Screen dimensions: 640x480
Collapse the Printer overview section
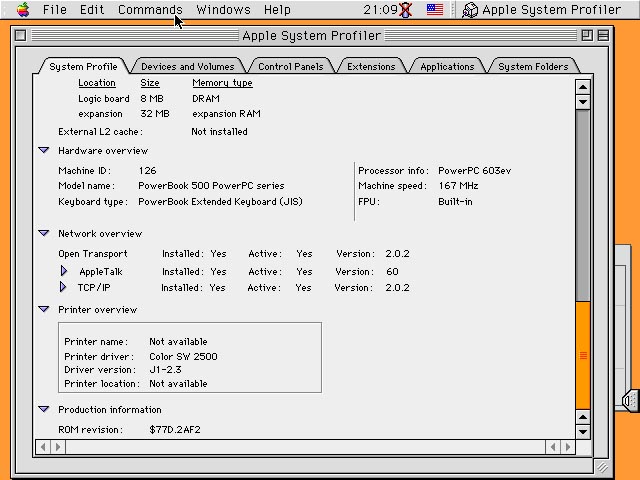pyautogui.click(x=44, y=309)
